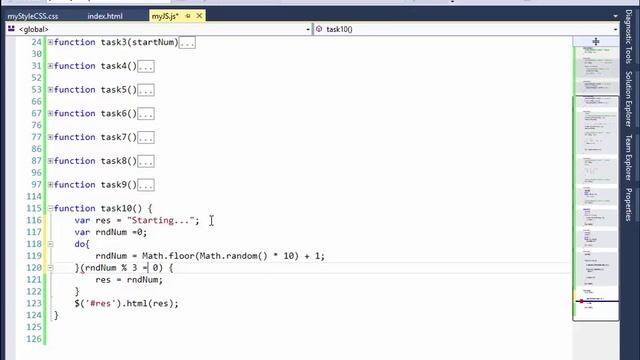The image size is (640, 360).
Task: Open the Team Explorer side panel
Action: [x=629, y=158]
